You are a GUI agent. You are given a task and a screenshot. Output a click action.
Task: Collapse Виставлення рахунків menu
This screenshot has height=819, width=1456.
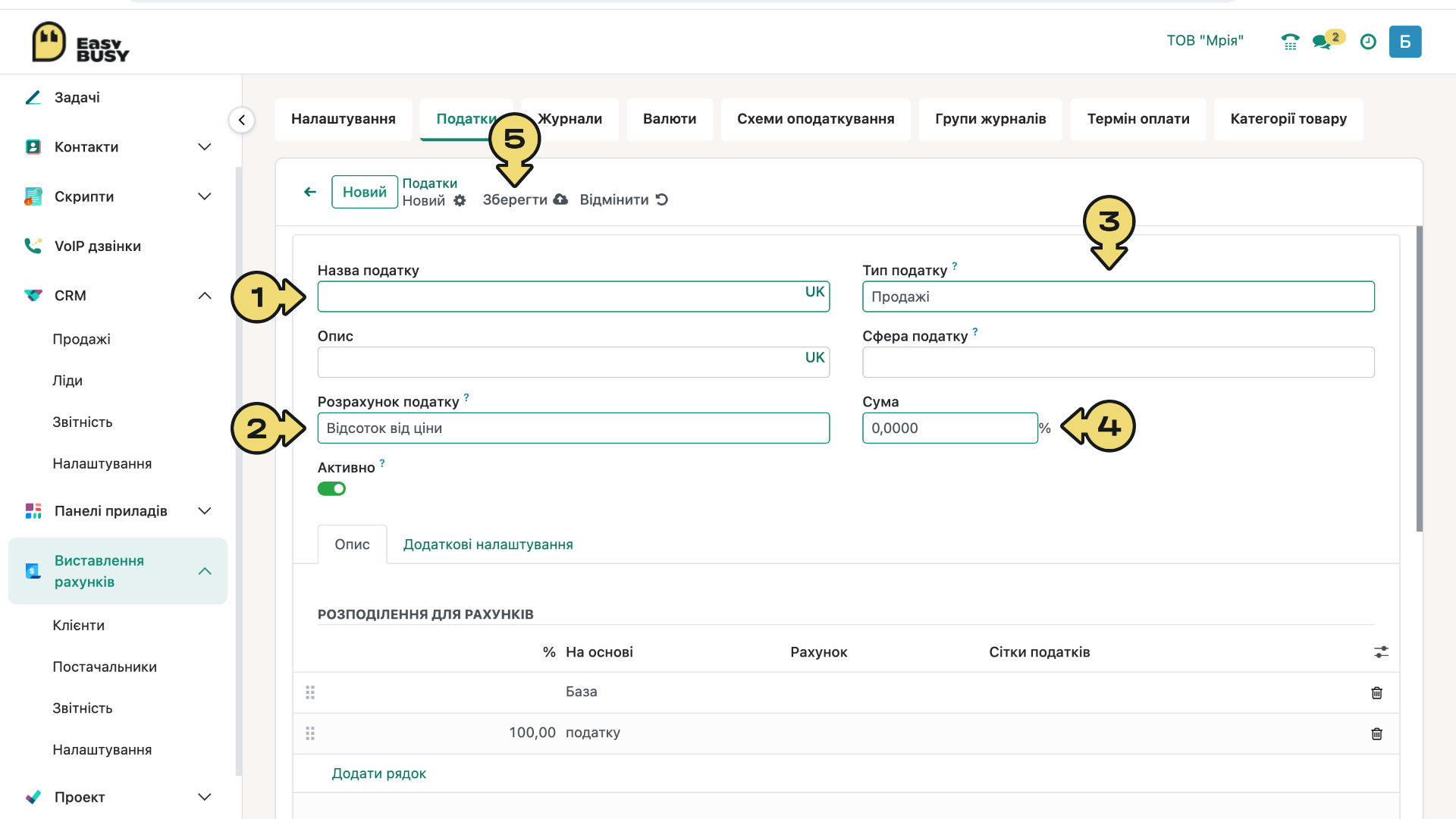pyautogui.click(x=204, y=571)
